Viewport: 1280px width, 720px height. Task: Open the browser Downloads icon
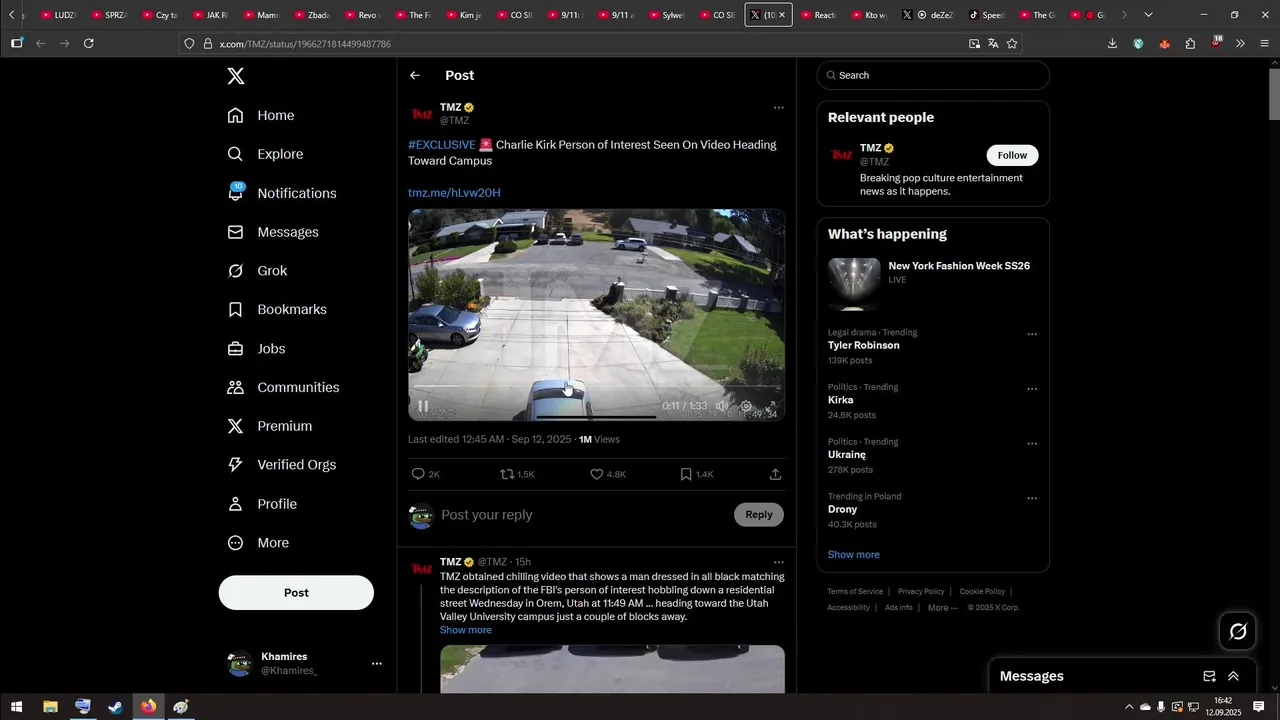(1112, 44)
